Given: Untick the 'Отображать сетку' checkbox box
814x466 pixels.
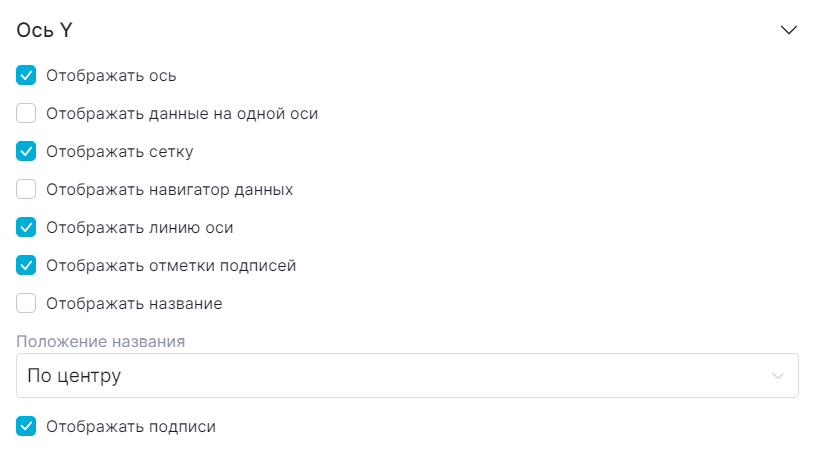Looking at the screenshot, I should click(x=27, y=151).
